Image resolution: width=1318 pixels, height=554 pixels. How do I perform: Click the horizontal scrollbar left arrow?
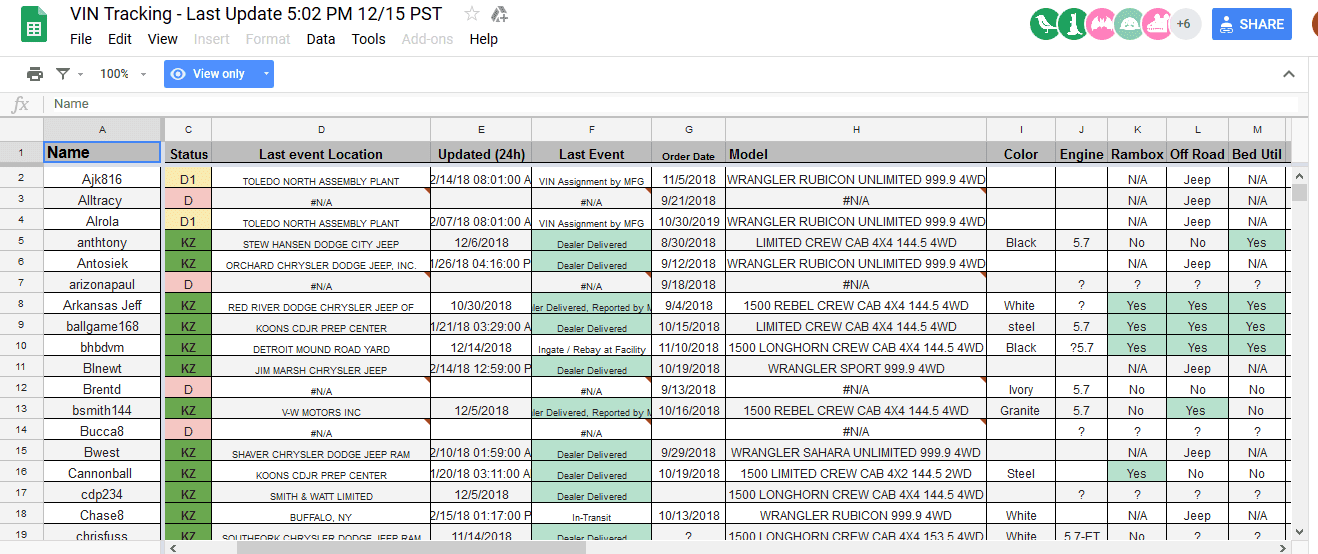(x=172, y=547)
